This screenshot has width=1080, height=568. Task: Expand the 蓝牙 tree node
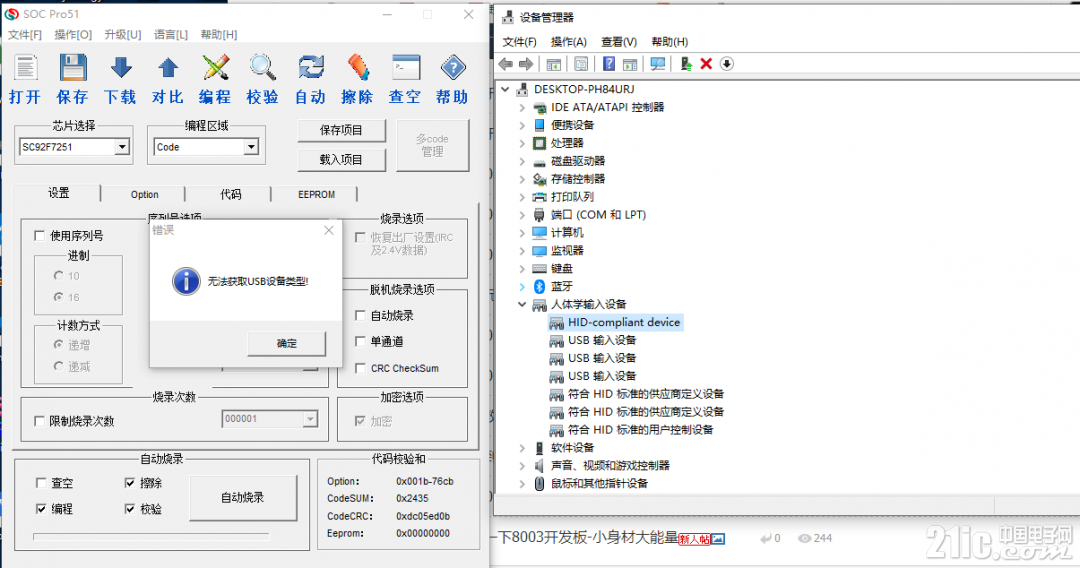[x=522, y=286]
